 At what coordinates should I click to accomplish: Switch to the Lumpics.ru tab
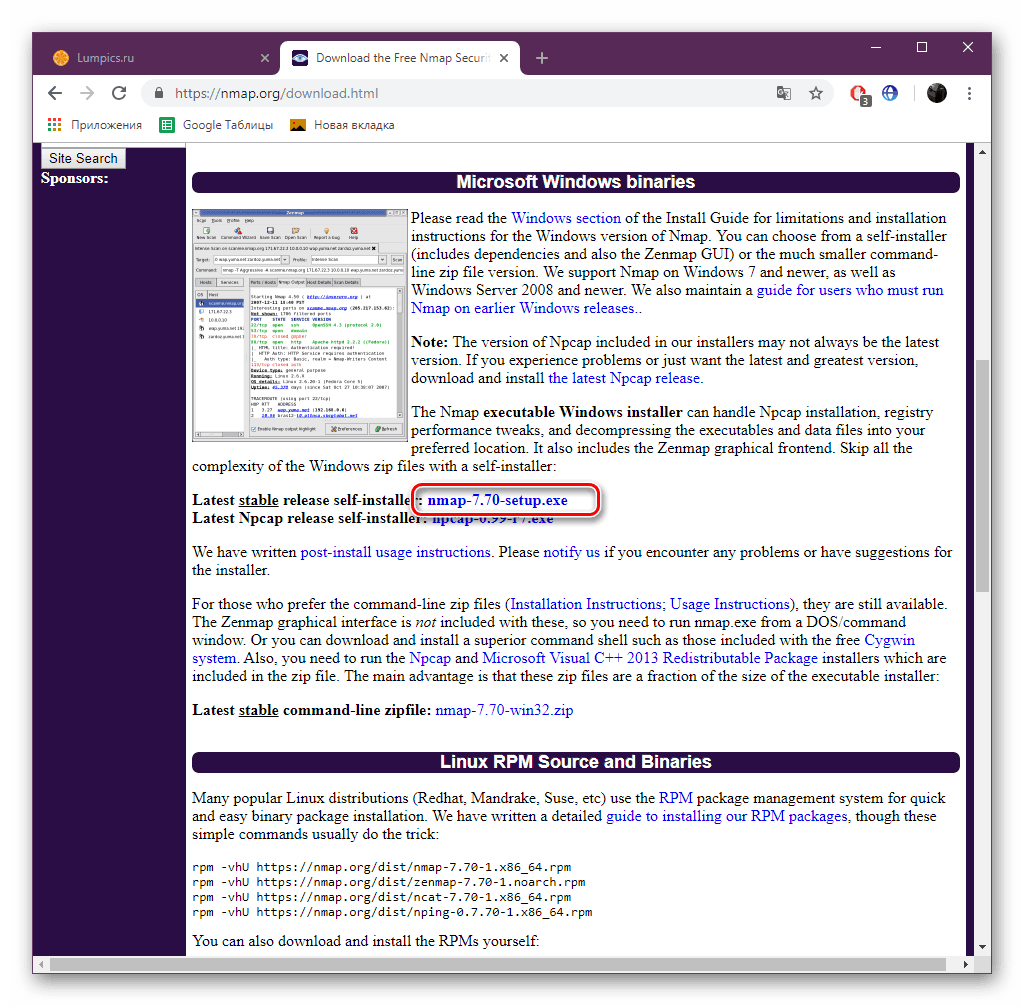pos(152,58)
